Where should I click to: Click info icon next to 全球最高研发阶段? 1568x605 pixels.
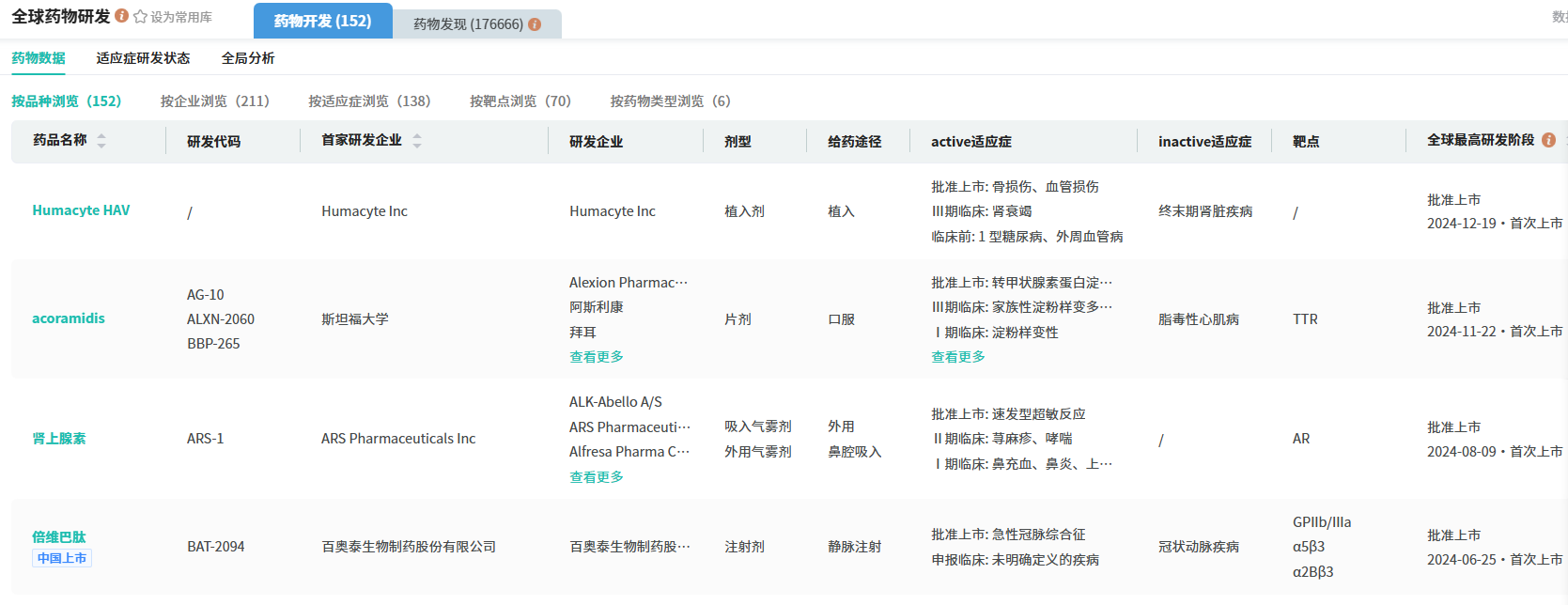[x=1548, y=140]
